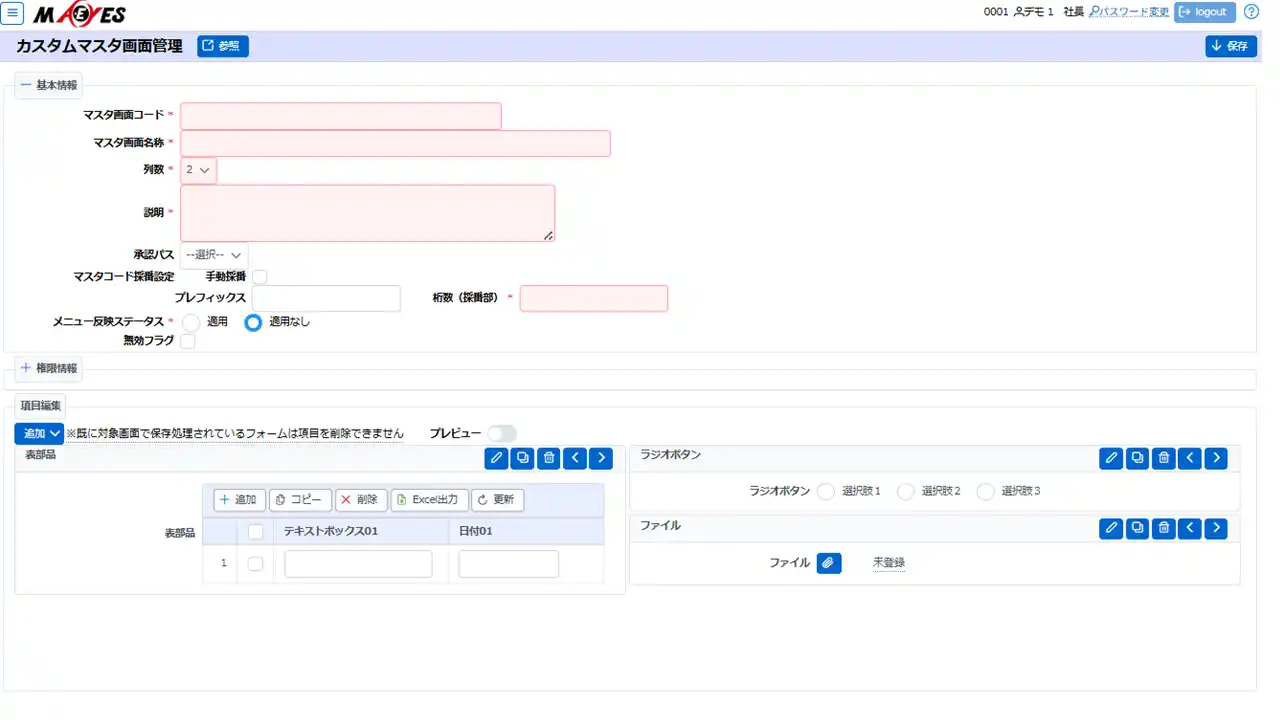Image resolution: width=1280 pixels, height=720 pixels.
Task: Expand the 権限情報 section
Action: (48, 368)
